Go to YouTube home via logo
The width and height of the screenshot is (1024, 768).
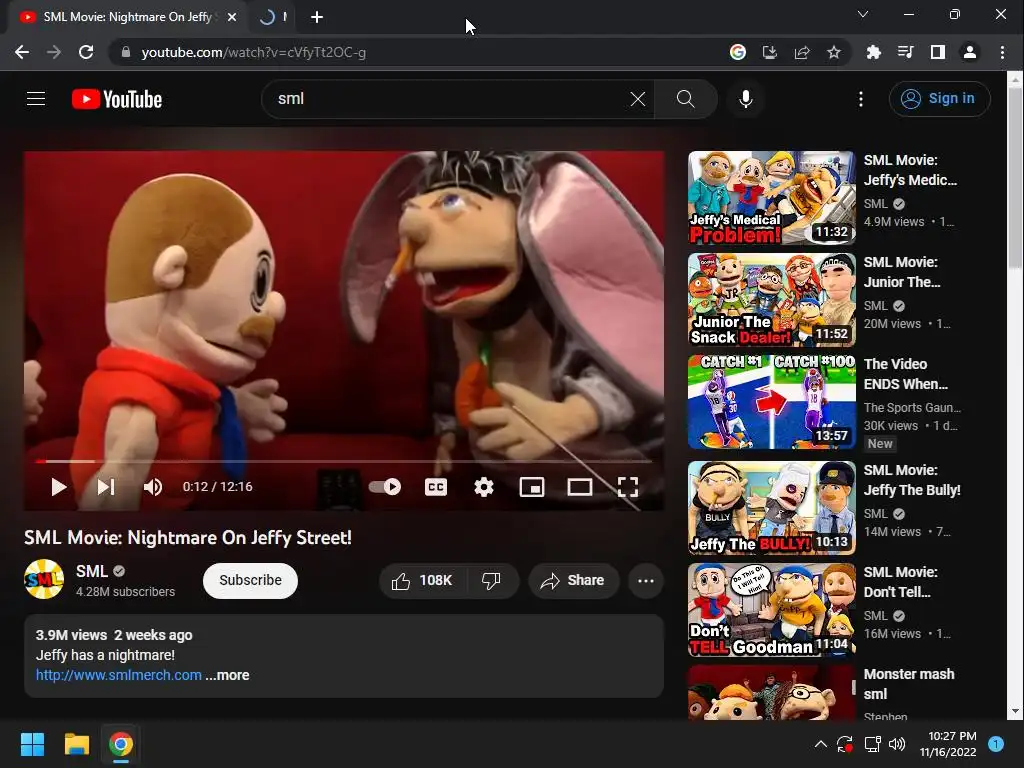(117, 99)
